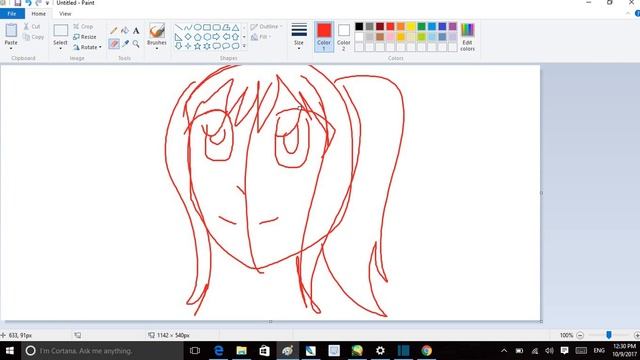Switch to the View tab

[x=65, y=13]
